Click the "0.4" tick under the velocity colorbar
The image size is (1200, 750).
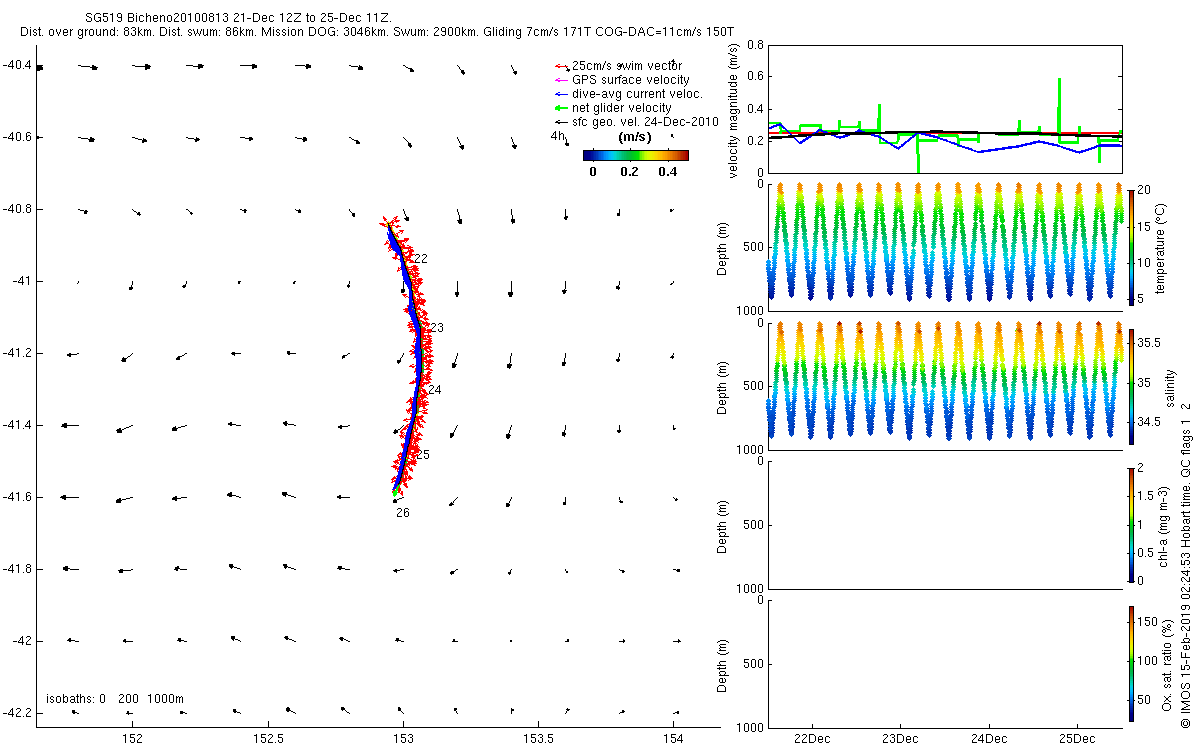coord(667,172)
